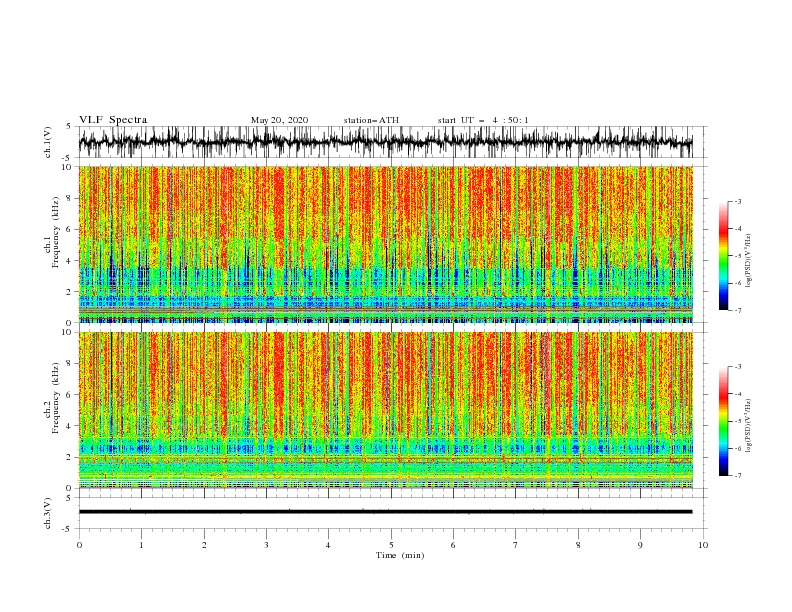The image size is (792, 612).
Task: Select the "ch.2 Frequency (kHz)" axis label
Action: point(52,398)
